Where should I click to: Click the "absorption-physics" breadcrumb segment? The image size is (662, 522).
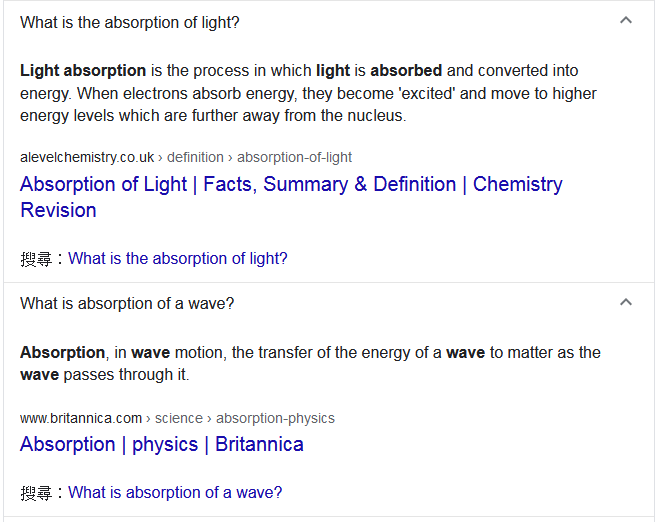click(x=275, y=418)
